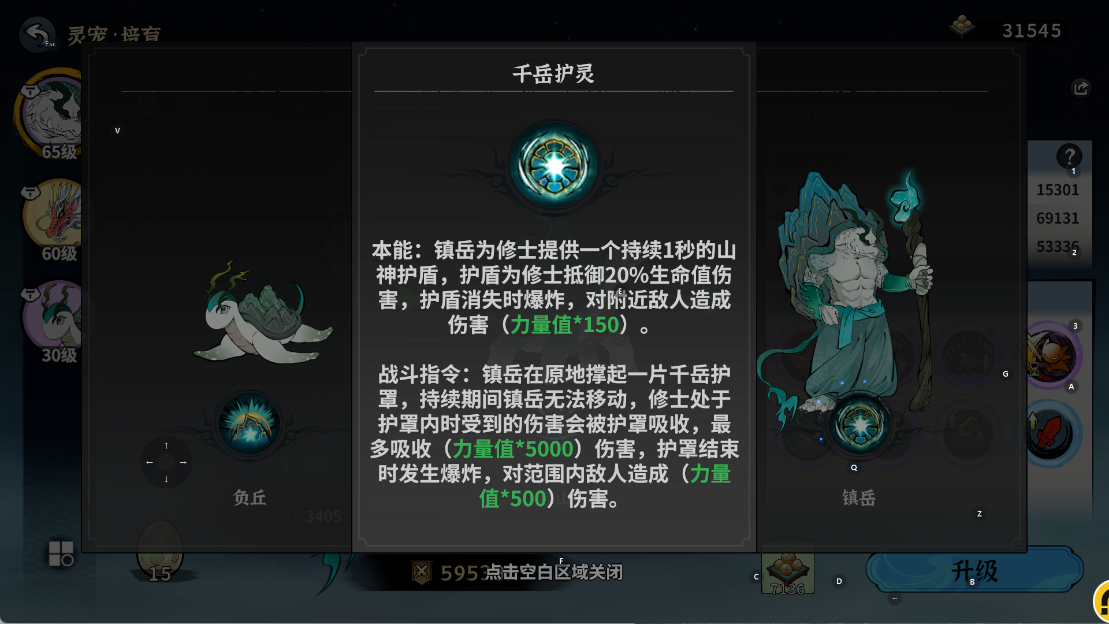The width and height of the screenshot is (1109, 624).
Task: Click the 升级 upgrade button
Action: click(x=974, y=570)
